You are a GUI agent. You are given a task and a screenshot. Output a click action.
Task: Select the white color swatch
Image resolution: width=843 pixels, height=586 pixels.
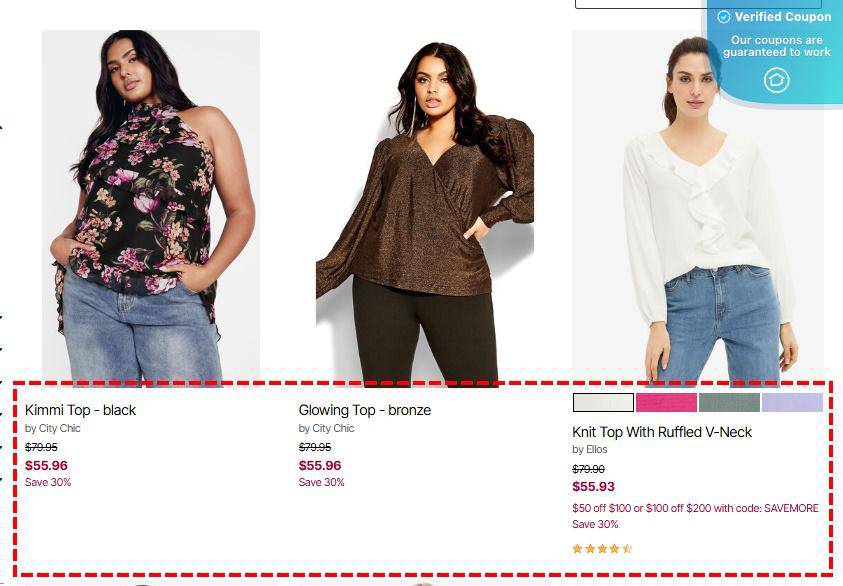[603, 402]
